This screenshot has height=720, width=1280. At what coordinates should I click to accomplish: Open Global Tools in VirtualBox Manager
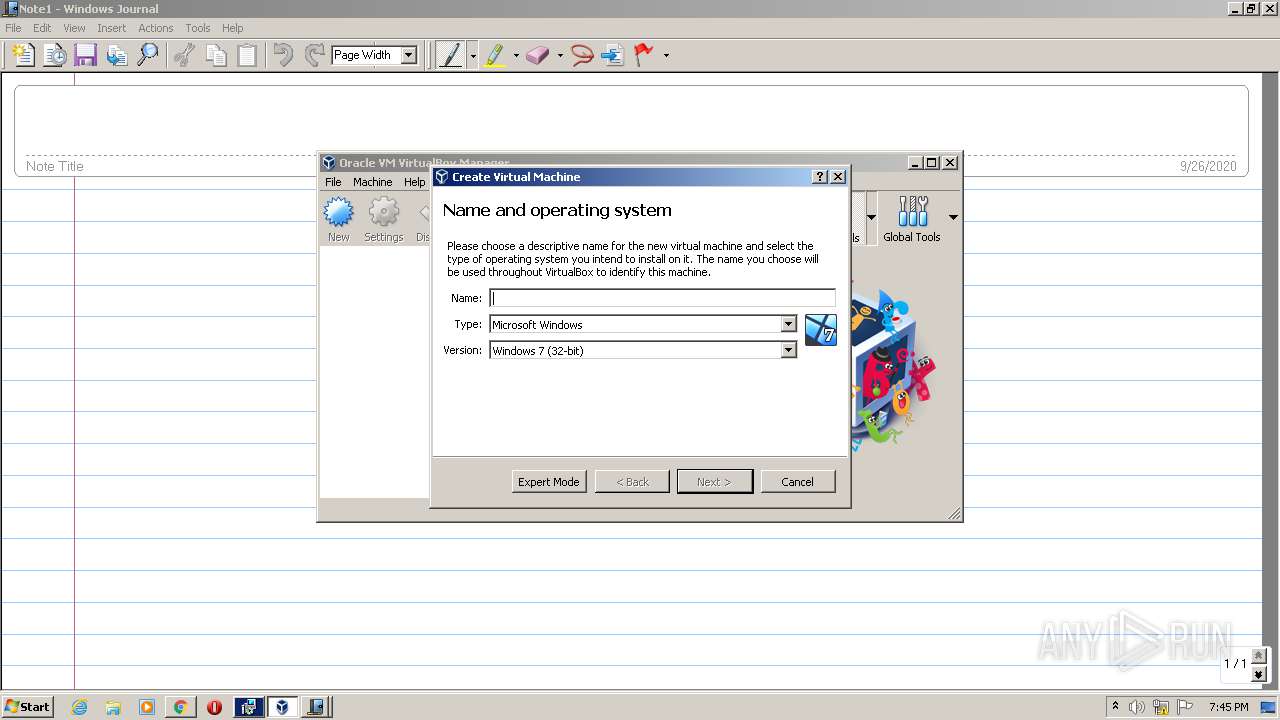tap(912, 219)
